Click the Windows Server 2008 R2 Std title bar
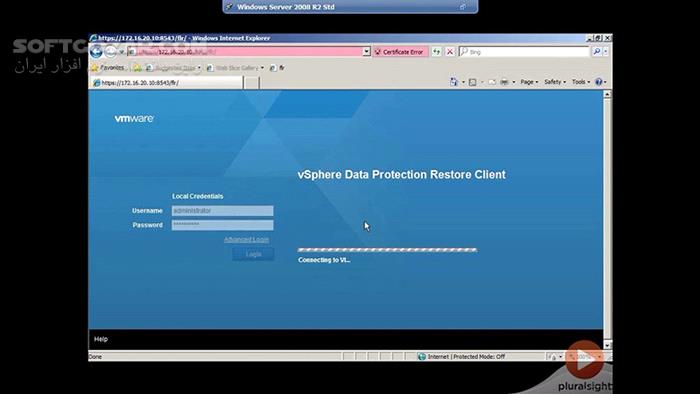 point(350,7)
